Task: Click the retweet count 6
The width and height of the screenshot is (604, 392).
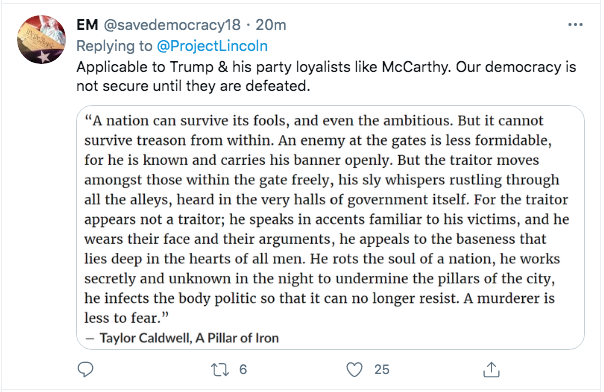Action: pyautogui.click(x=243, y=370)
